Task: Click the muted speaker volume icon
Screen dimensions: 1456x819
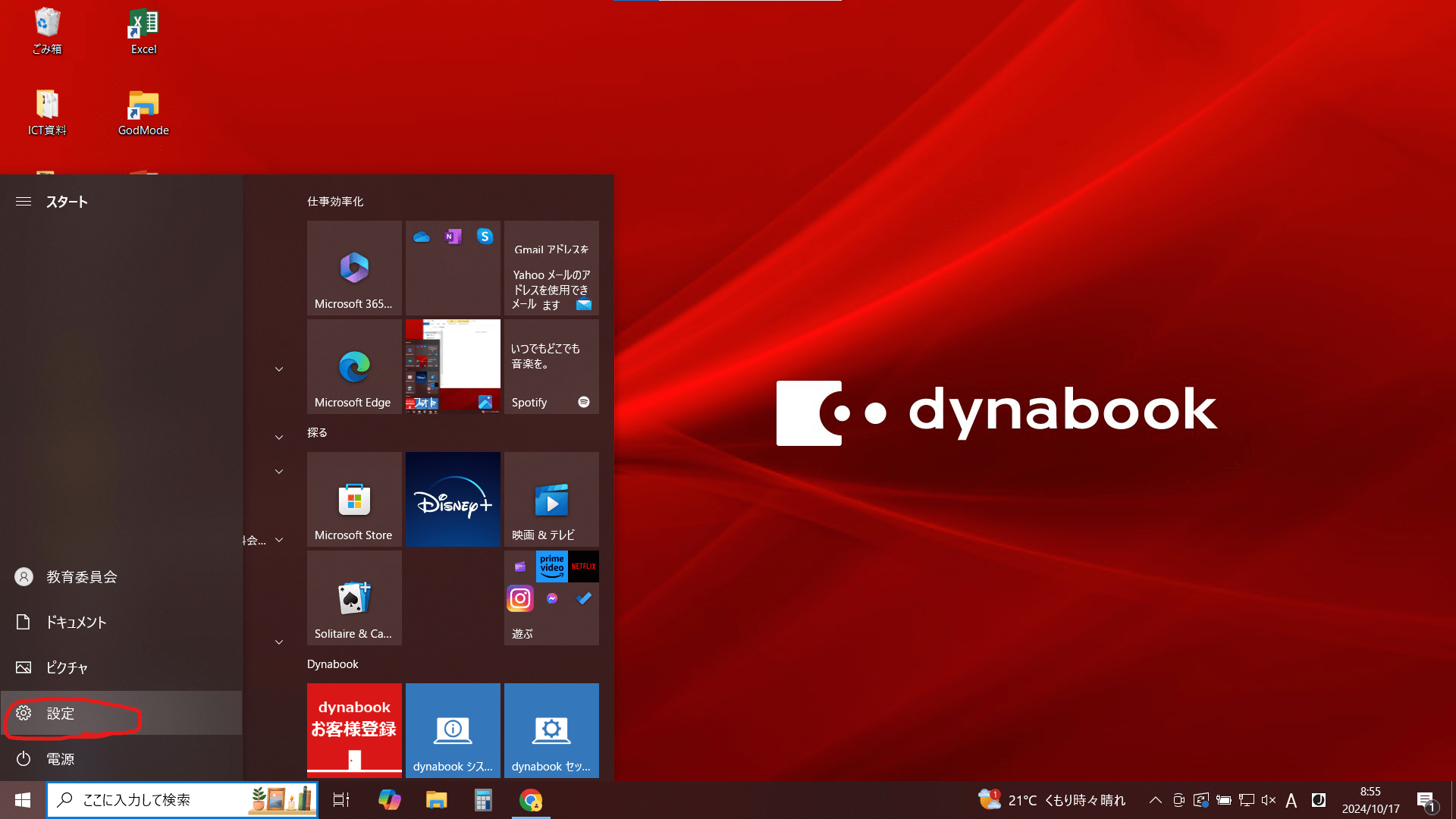Action: click(1268, 800)
